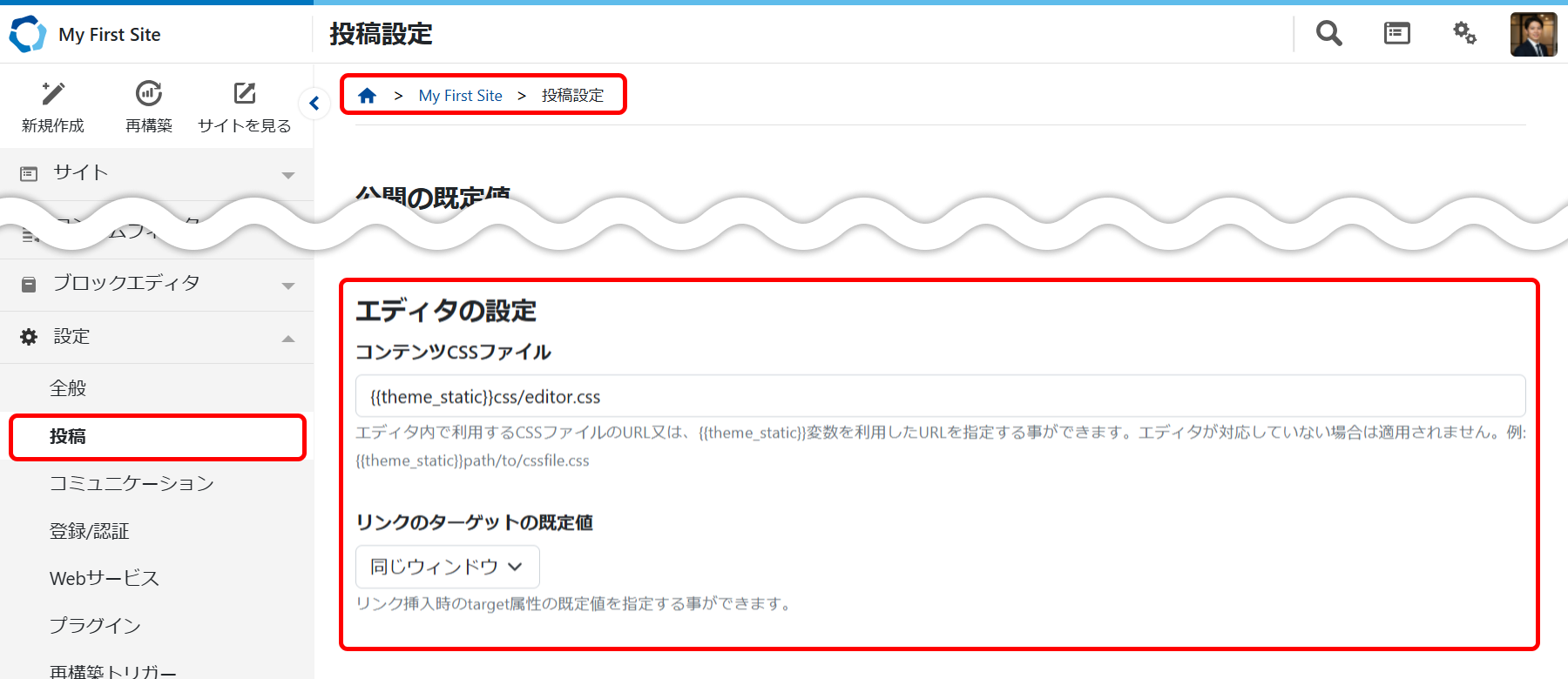
Task: Click the コンテンツCSSファイル input field
Action: (x=939, y=397)
